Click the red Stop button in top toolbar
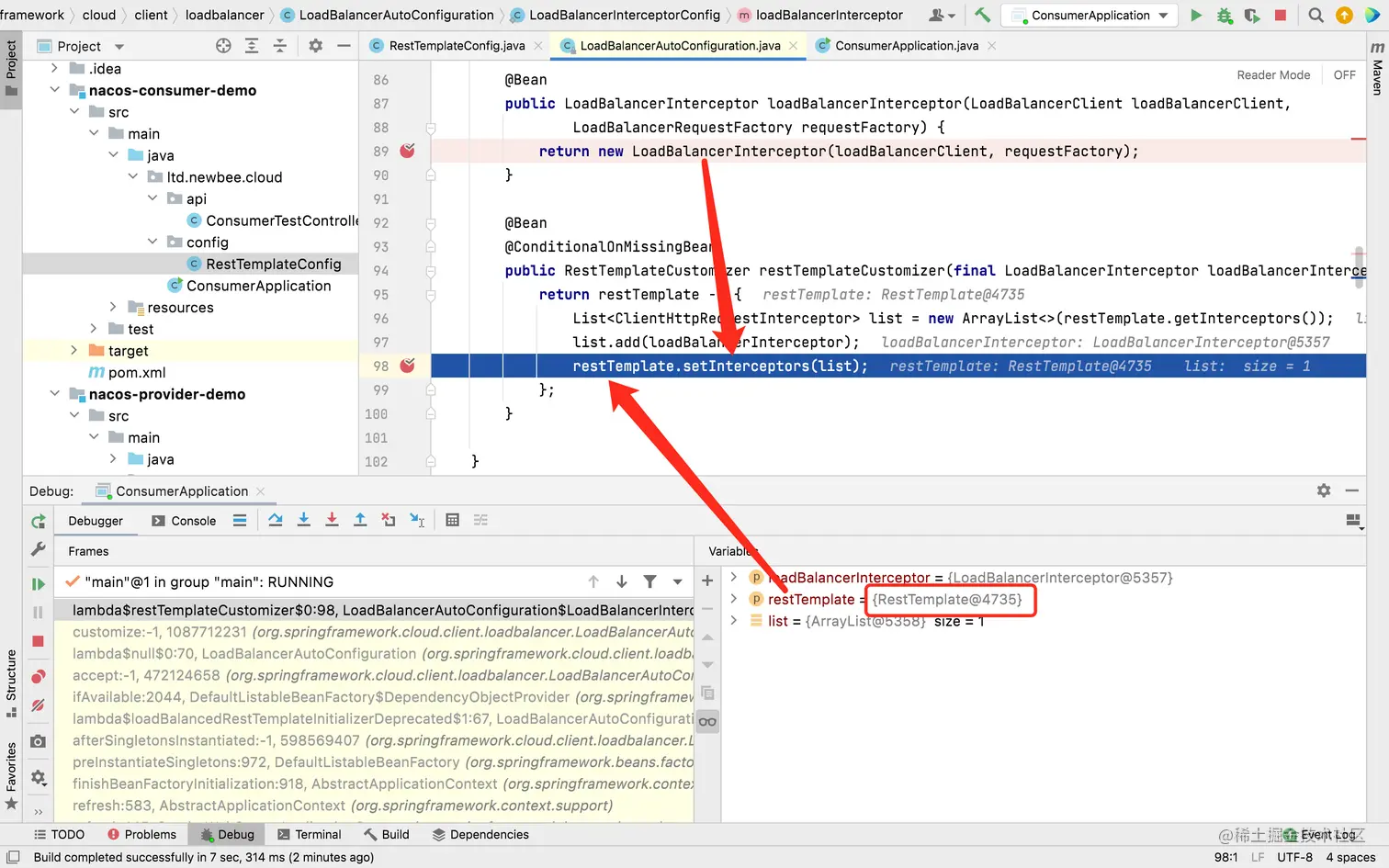1389x868 pixels. 1281,15
